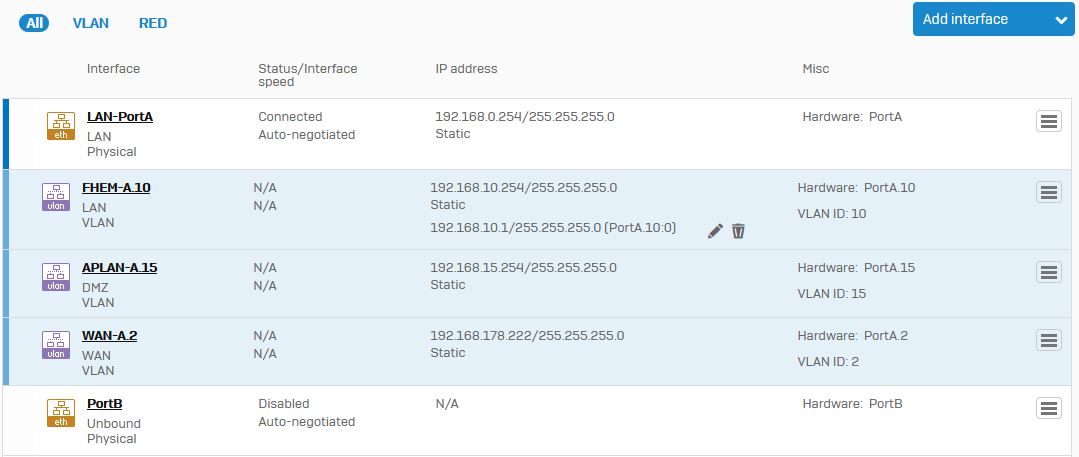Open the hamburger menu for PortB
Screen dimensions: 1079x457
(1049, 408)
